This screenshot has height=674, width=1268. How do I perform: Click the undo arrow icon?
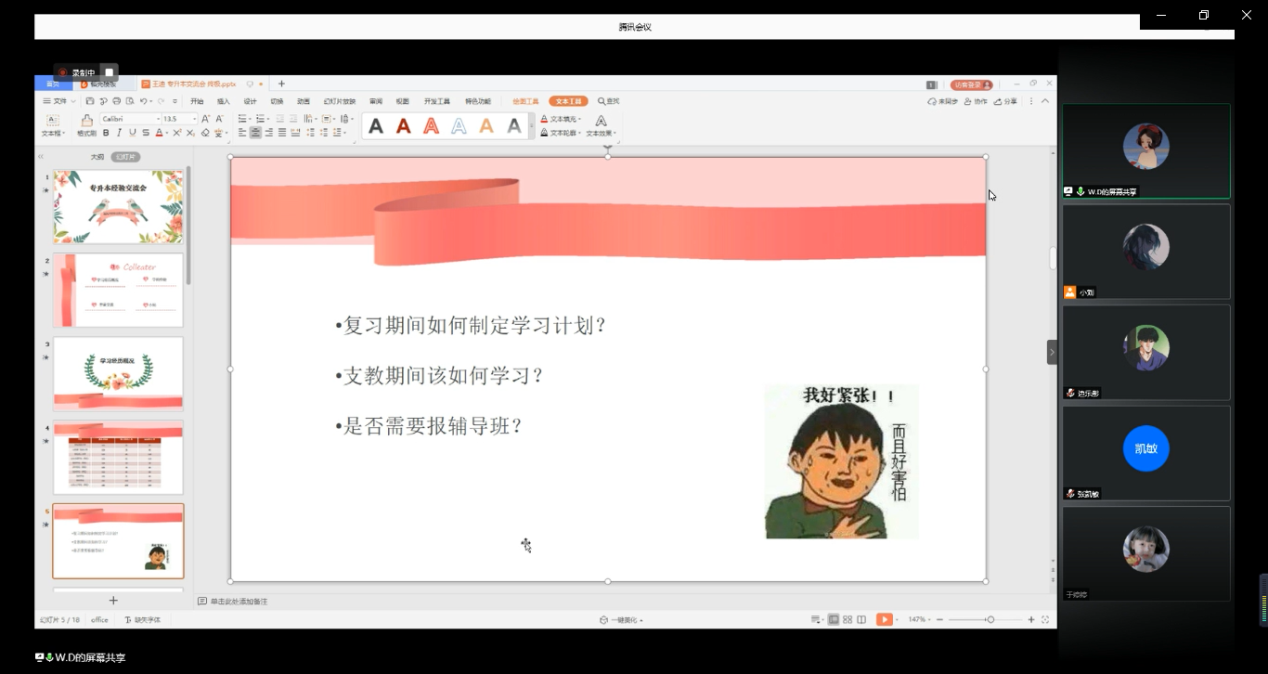(144, 101)
